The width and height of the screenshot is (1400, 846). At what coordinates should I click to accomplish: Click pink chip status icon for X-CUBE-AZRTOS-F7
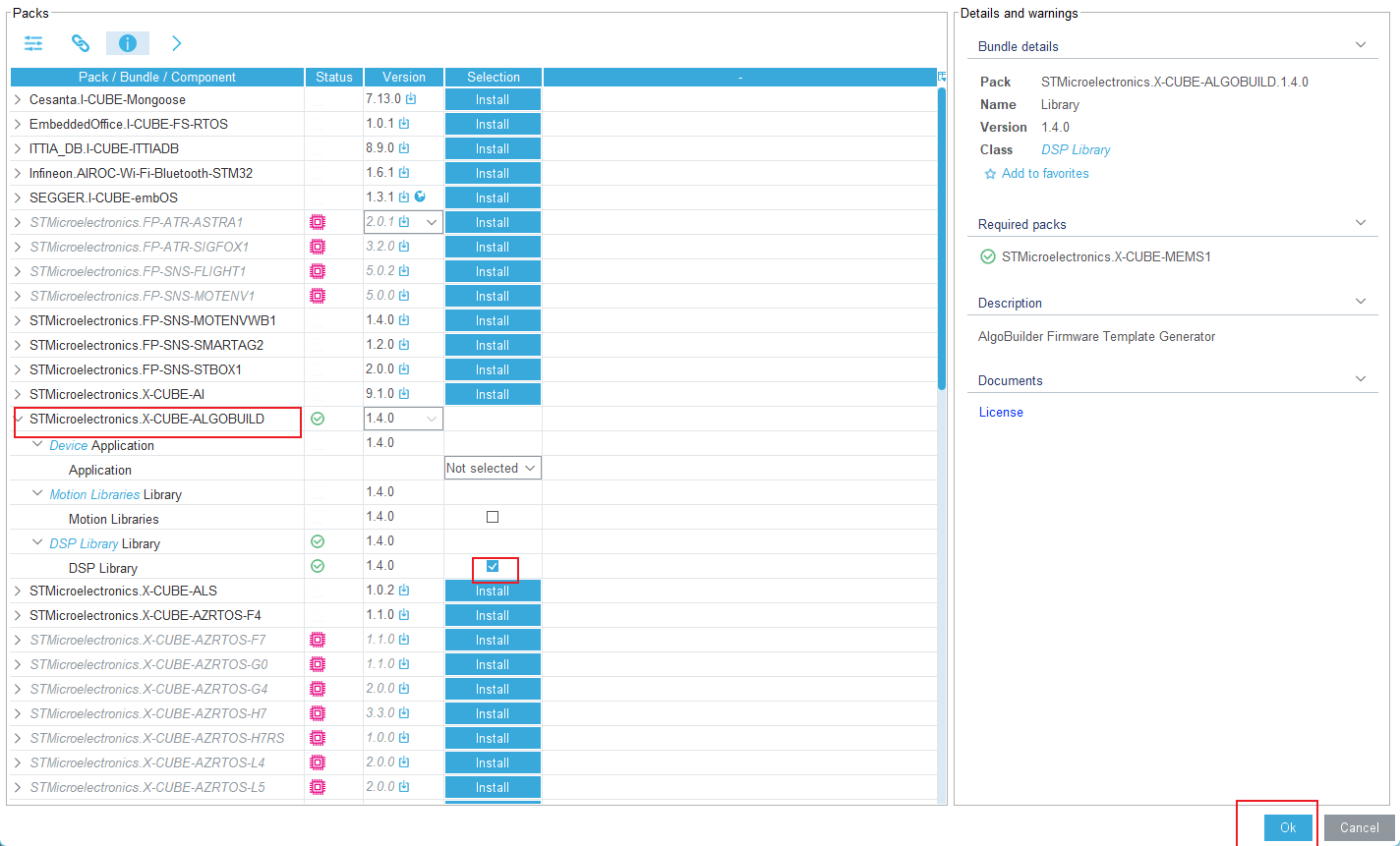tap(318, 640)
